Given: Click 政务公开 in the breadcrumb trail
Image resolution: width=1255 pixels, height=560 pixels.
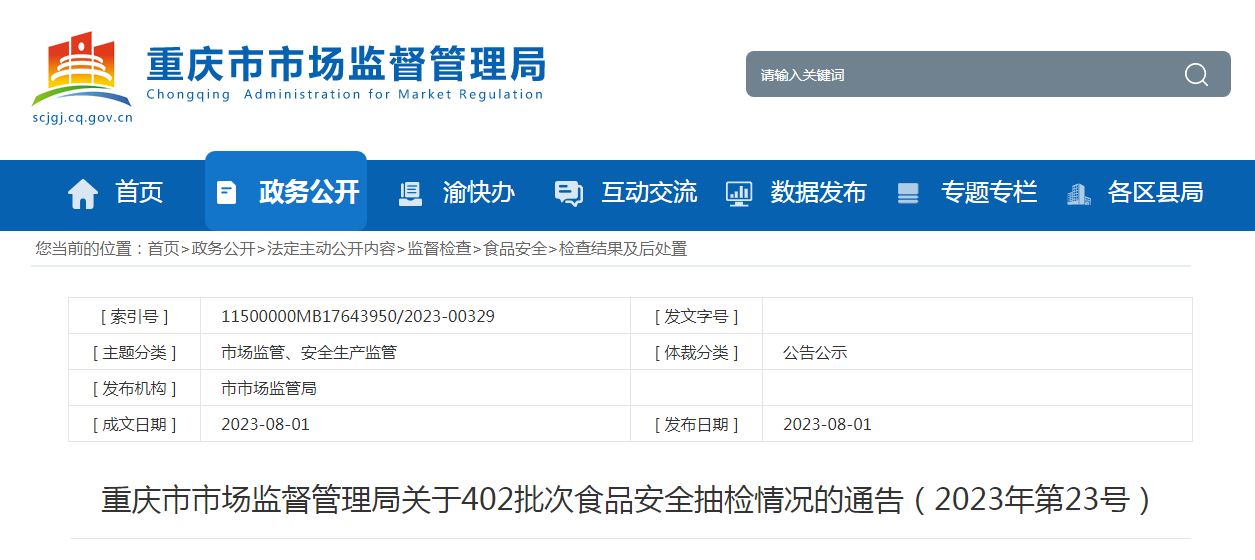Looking at the screenshot, I should point(223,249).
